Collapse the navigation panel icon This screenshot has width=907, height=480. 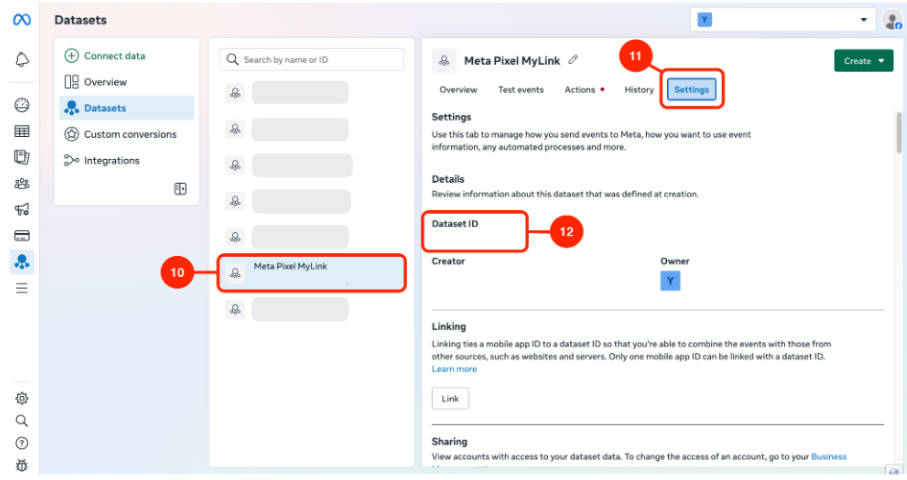tap(180, 189)
